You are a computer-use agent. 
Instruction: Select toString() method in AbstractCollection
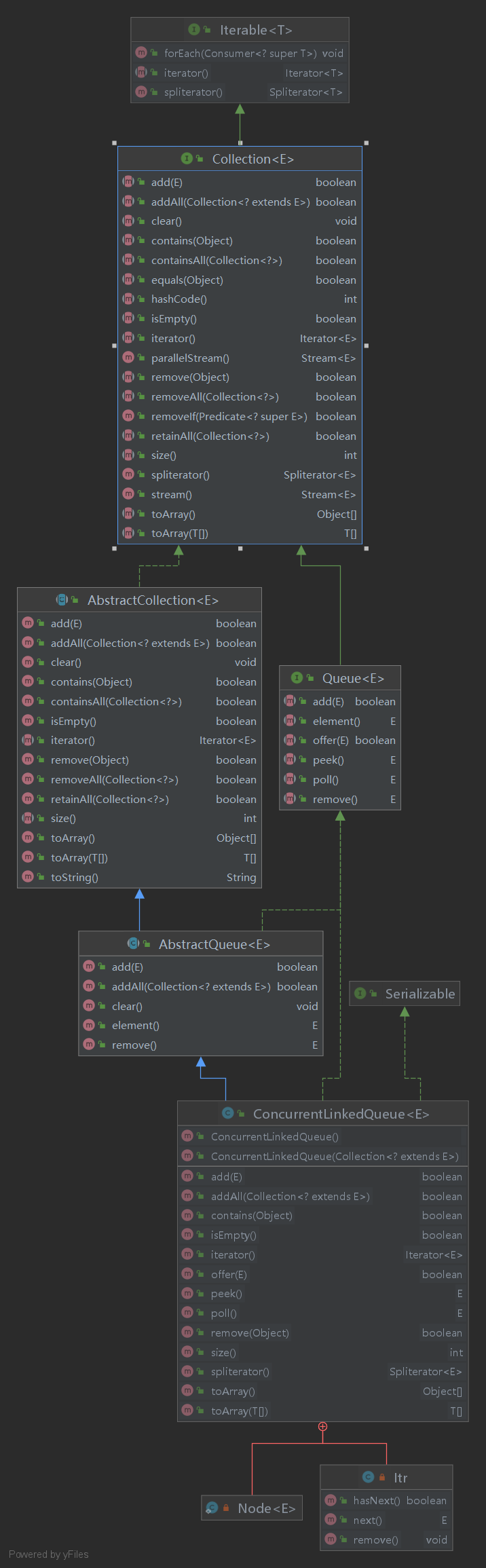pyautogui.click(x=139, y=877)
